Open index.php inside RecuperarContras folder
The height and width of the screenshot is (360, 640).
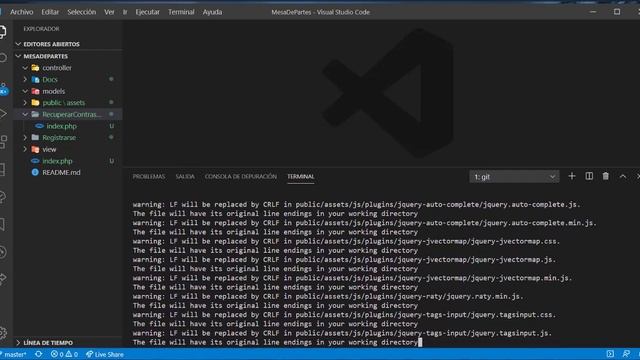(62, 126)
